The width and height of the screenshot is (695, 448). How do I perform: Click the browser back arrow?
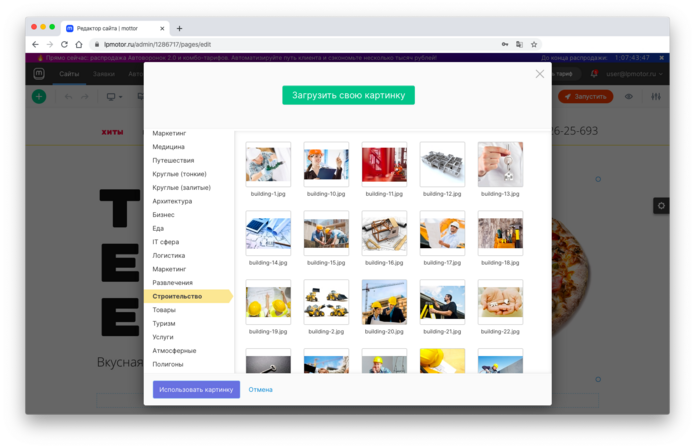(35, 44)
